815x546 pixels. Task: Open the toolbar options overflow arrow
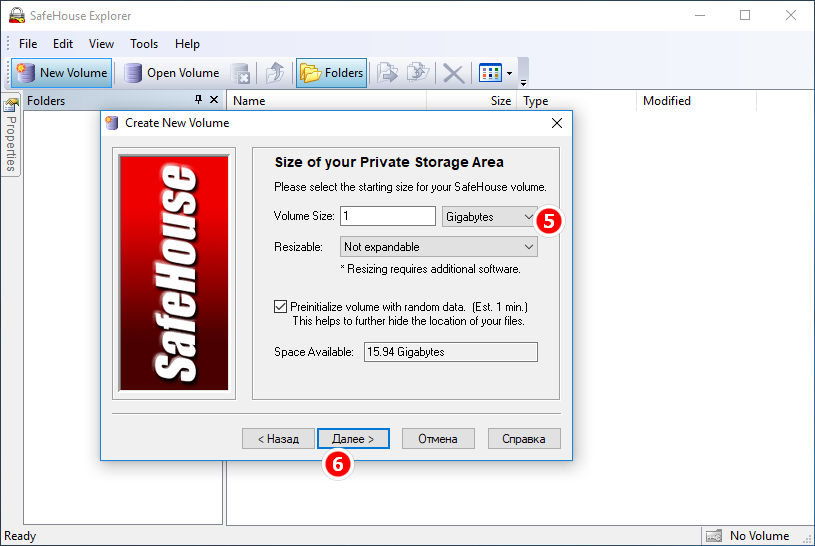[523, 83]
